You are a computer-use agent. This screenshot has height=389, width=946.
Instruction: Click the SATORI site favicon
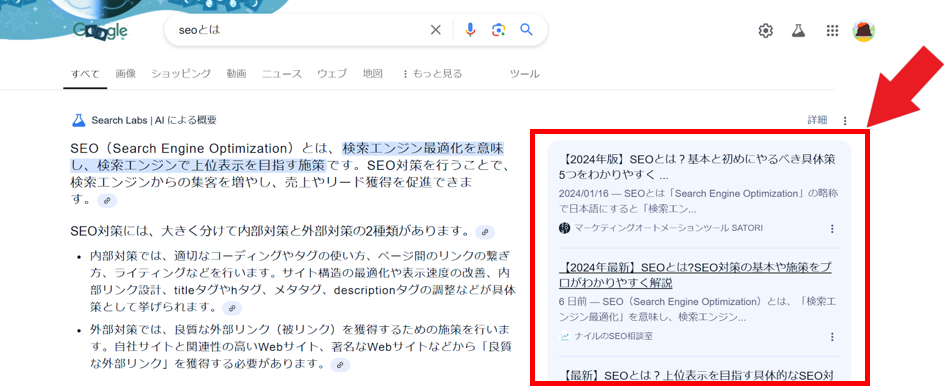tap(565, 228)
